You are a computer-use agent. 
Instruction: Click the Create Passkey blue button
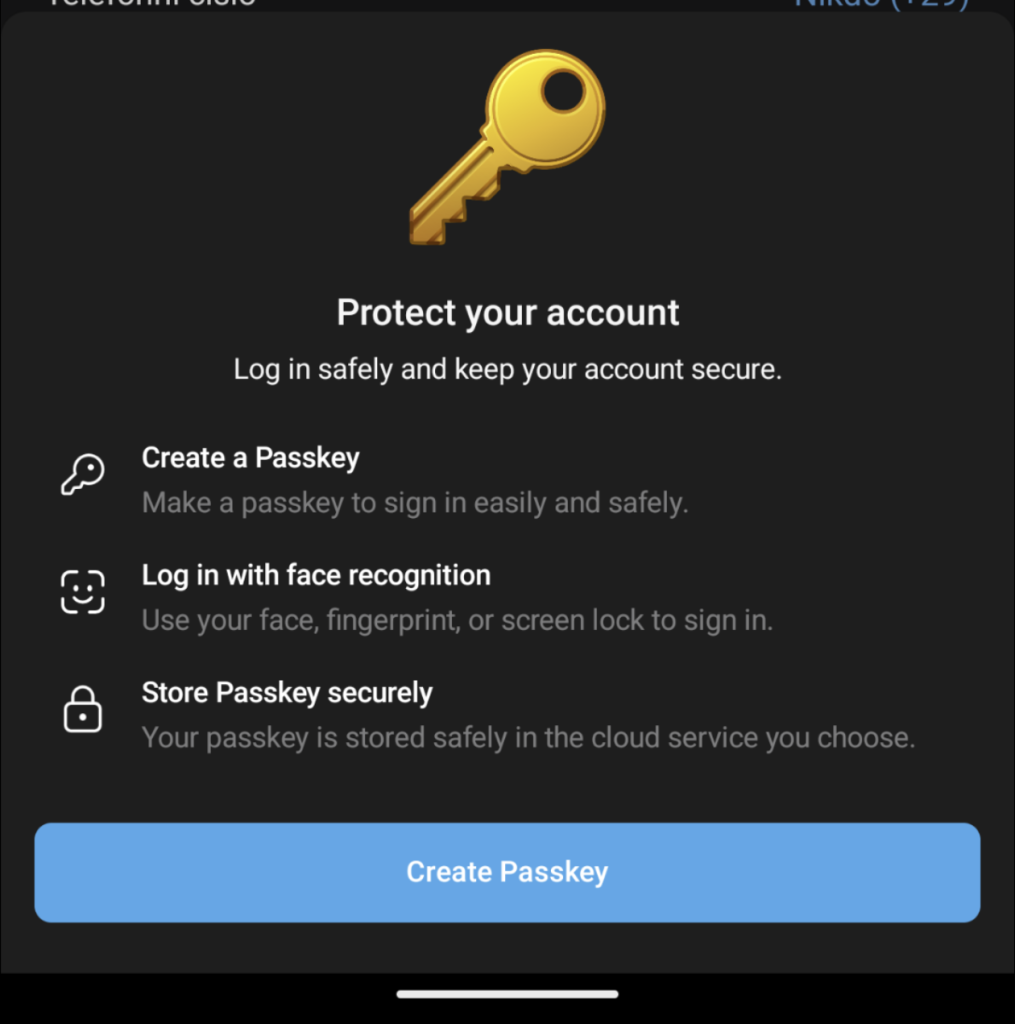click(508, 872)
